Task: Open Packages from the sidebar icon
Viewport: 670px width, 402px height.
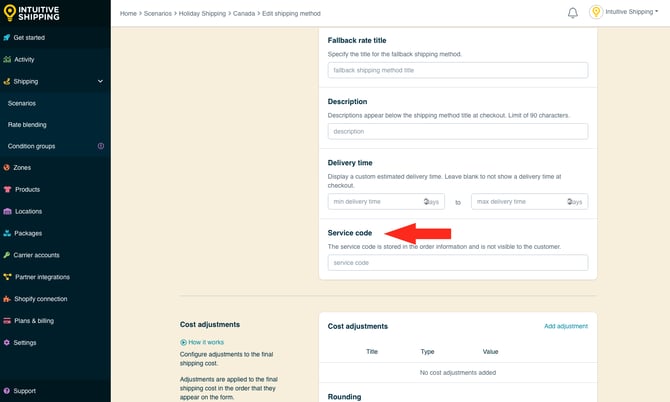Action: [8, 233]
